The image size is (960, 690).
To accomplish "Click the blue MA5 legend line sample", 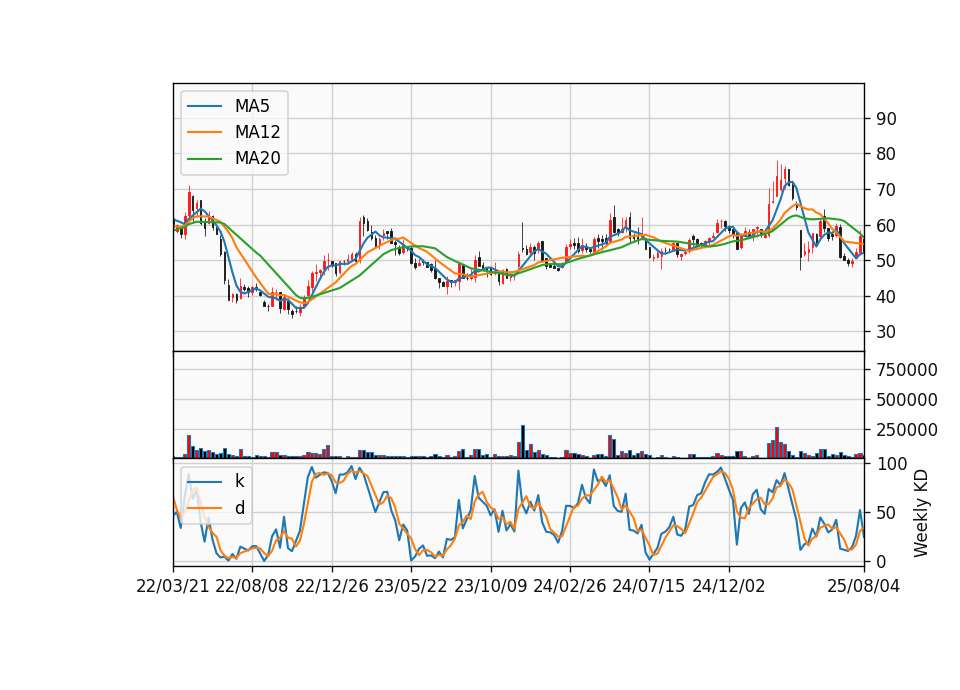I will 204,106.
